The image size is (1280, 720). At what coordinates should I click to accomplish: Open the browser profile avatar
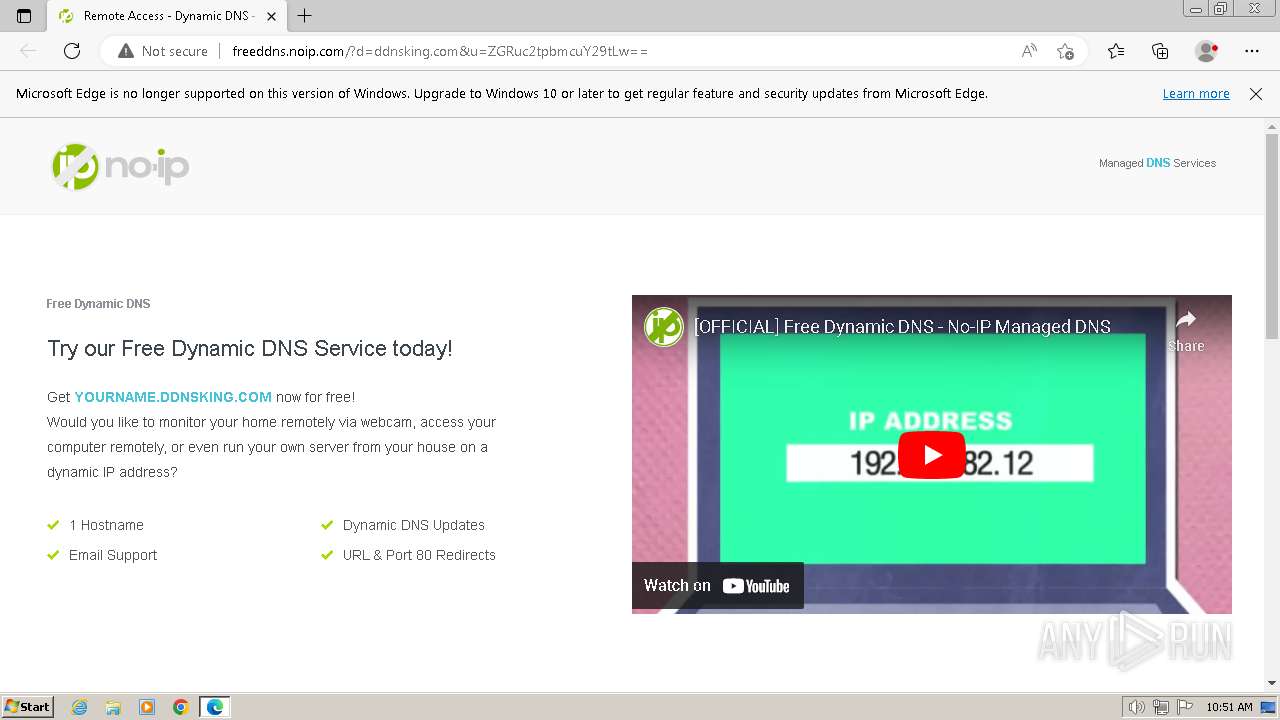[1207, 51]
